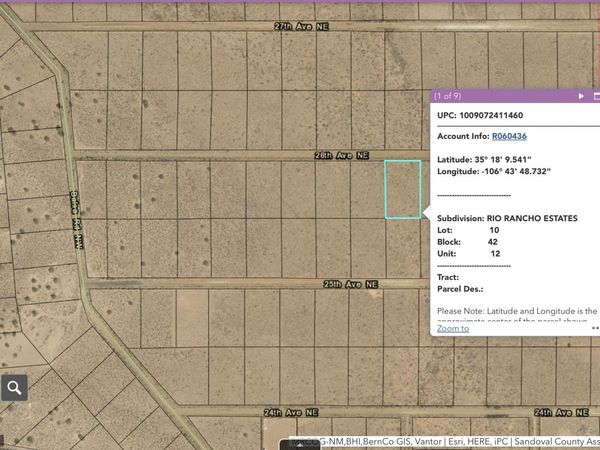Expand the bottom attribute panel handle
600x450 pixels.
pyautogui.click(x=300, y=445)
